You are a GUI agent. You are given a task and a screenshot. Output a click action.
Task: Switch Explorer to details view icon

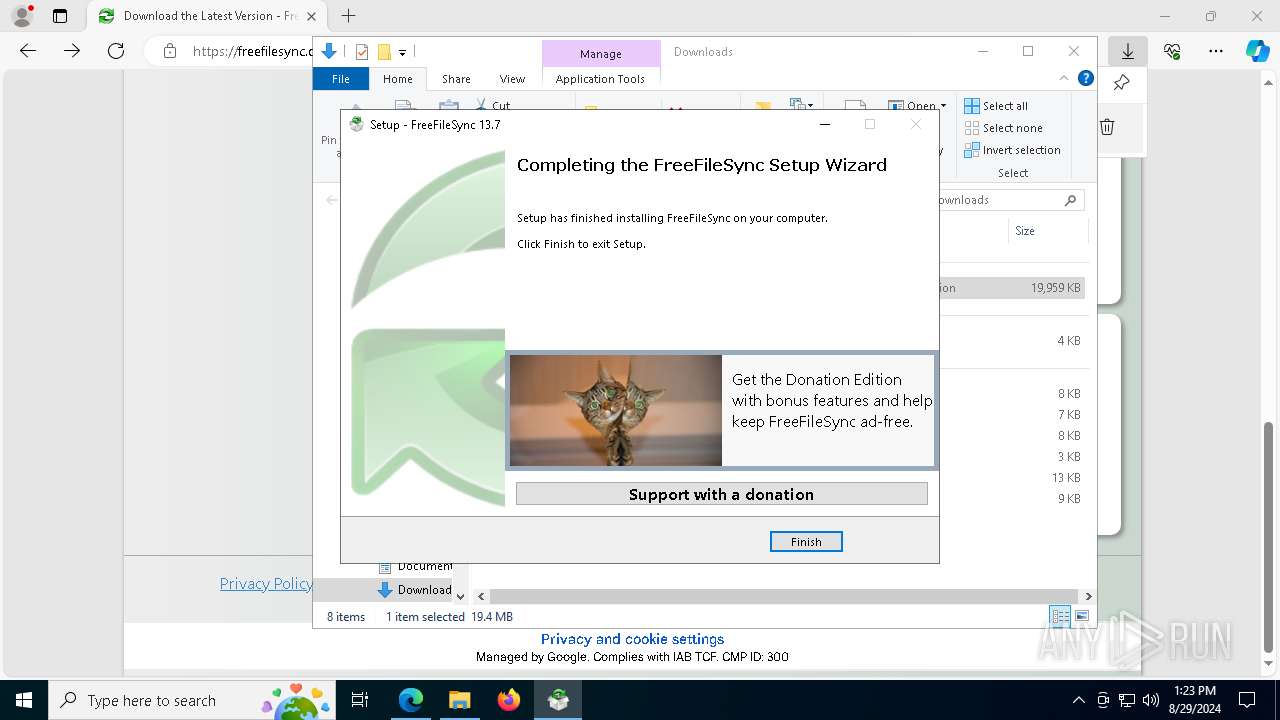(1060, 617)
